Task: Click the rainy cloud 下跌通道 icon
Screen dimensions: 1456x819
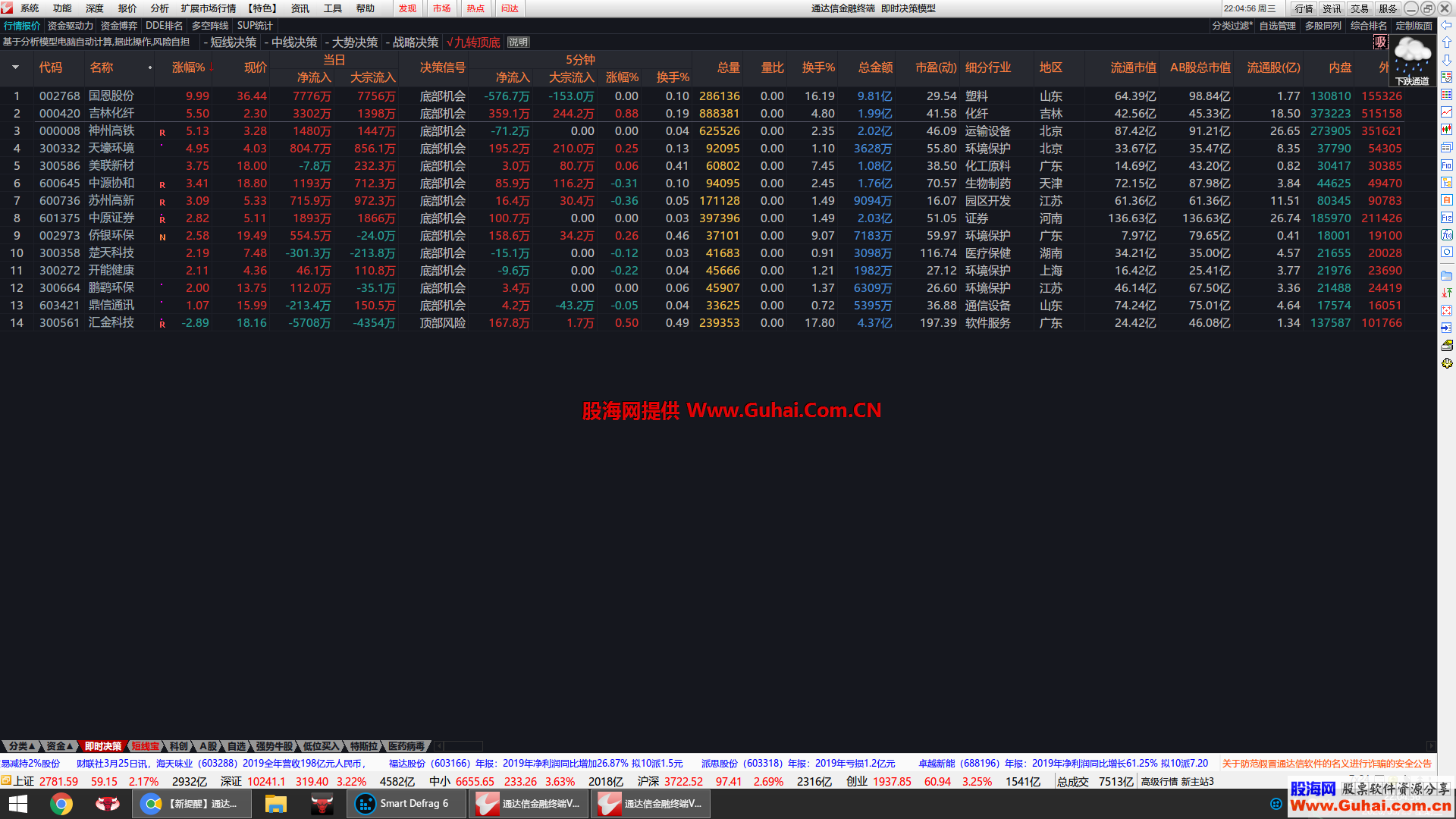Action: 1412,61
